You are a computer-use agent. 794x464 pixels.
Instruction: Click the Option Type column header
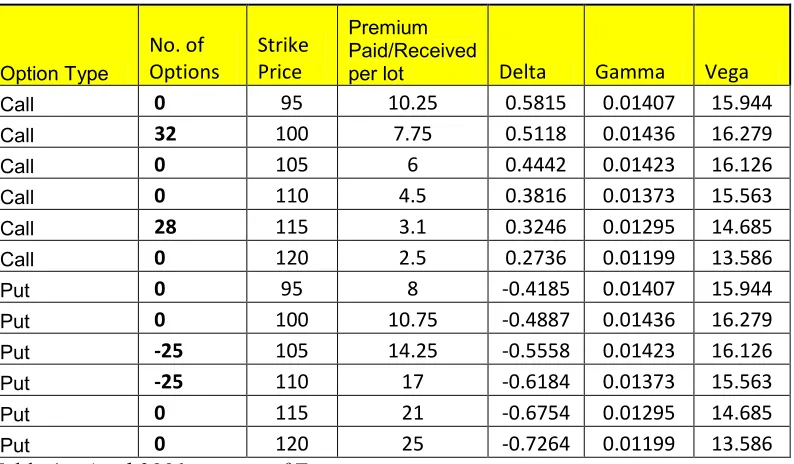point(69,45)
